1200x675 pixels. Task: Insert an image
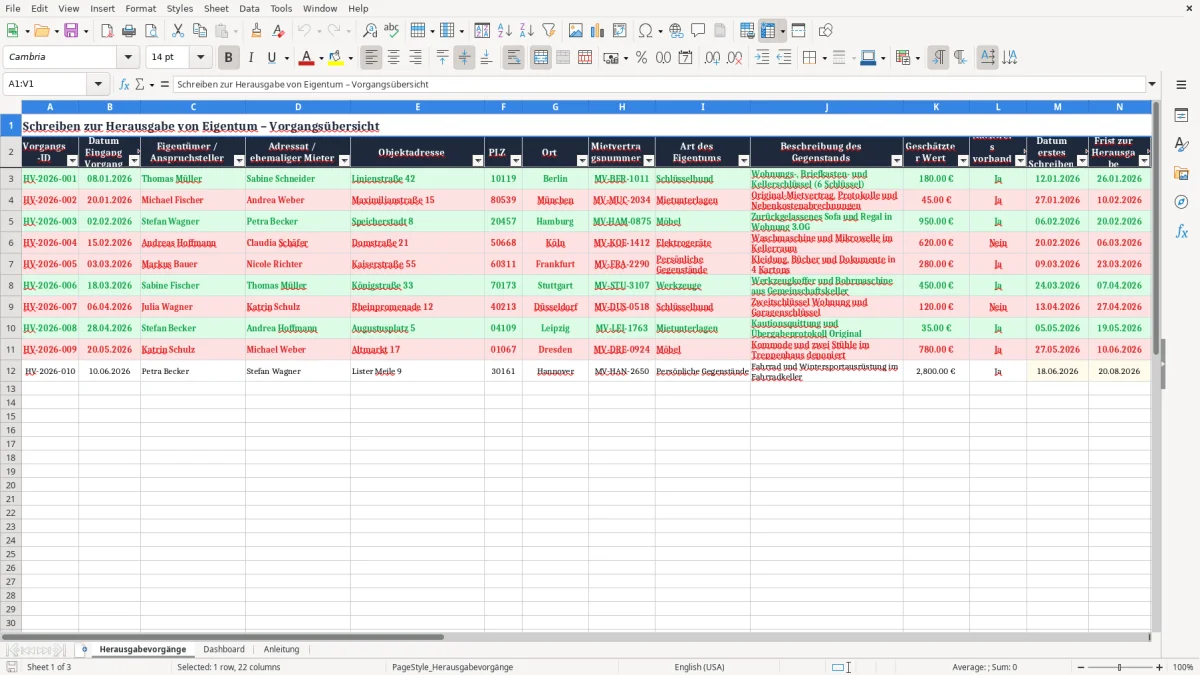(x=576, y=31)
